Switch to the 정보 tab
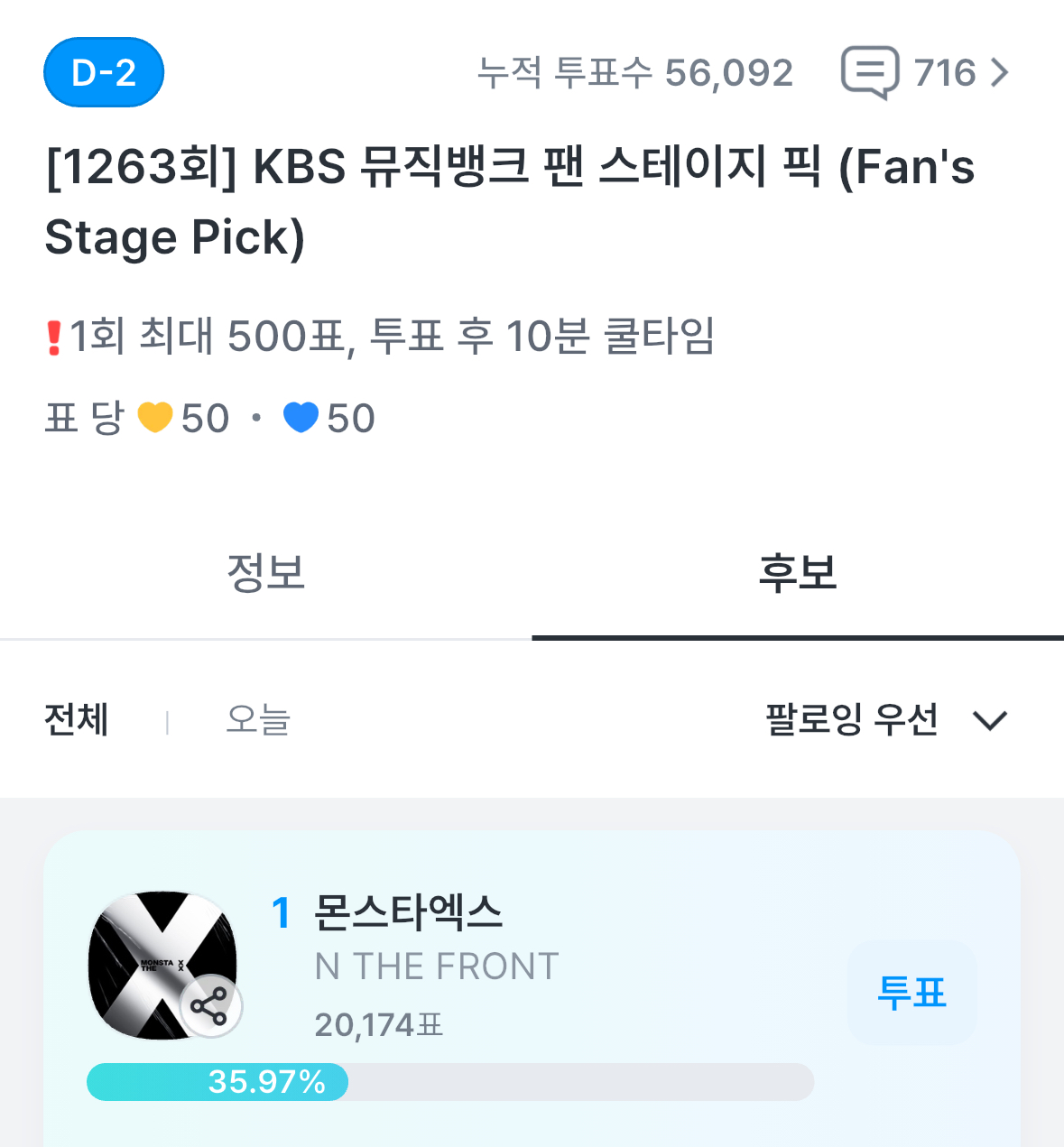This screenshot has width=1064, height=1147. pos(266,574)
